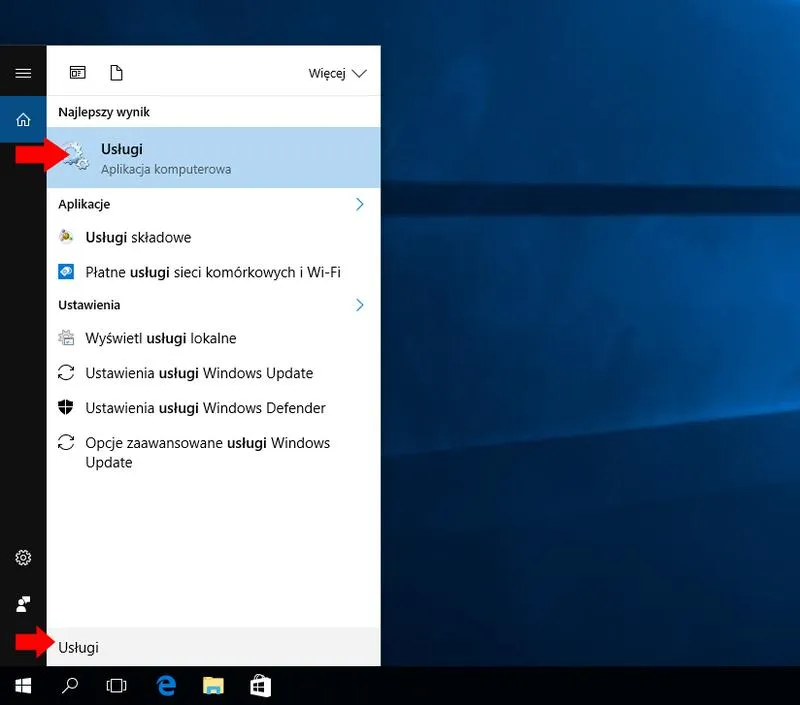The height and width of the screenshot is (705, 800).
Task: Expand the Aplikacje section chevron
Action: 360,204
